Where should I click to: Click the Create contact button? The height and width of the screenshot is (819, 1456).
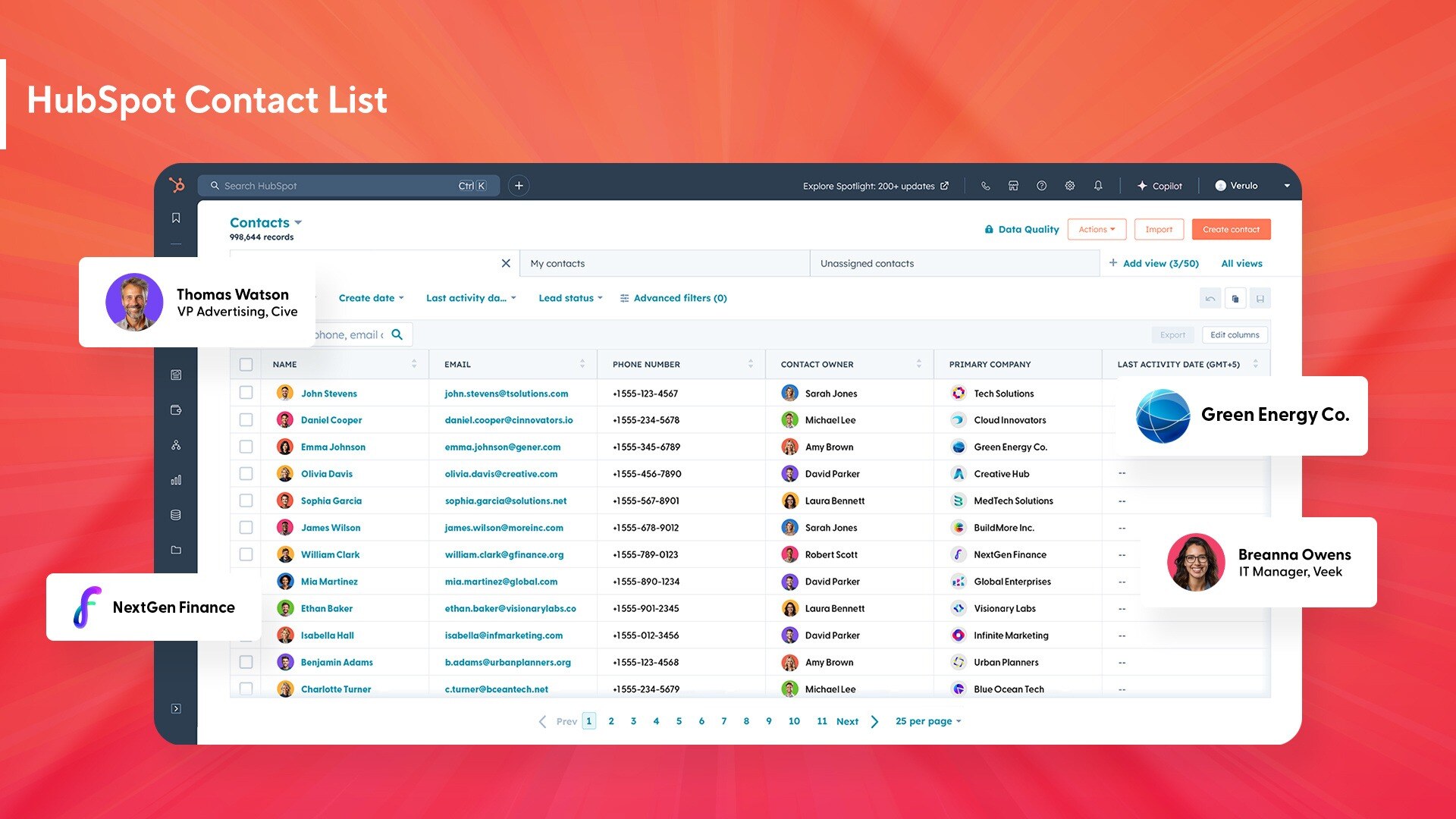coord(1231,230)
